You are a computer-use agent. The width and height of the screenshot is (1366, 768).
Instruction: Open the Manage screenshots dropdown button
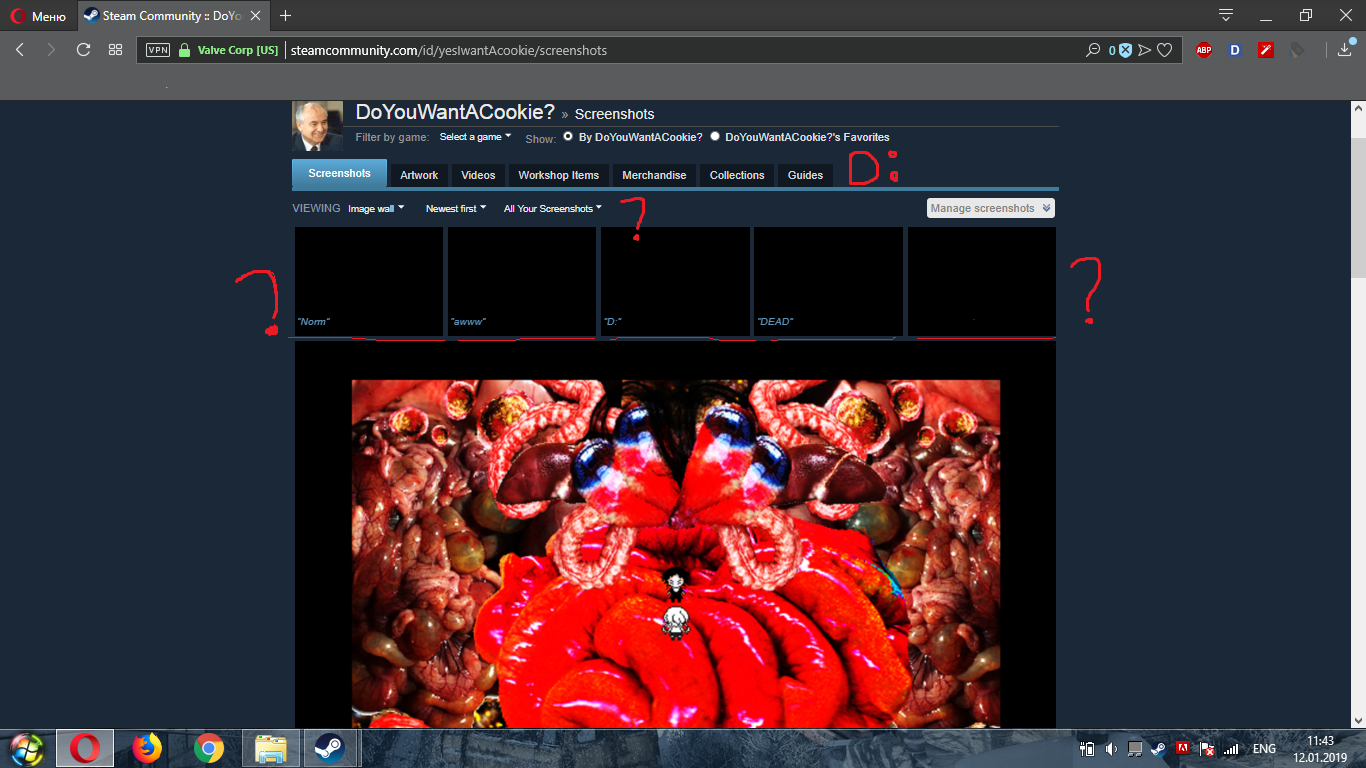pyautogui.click(x=991, y=208)
